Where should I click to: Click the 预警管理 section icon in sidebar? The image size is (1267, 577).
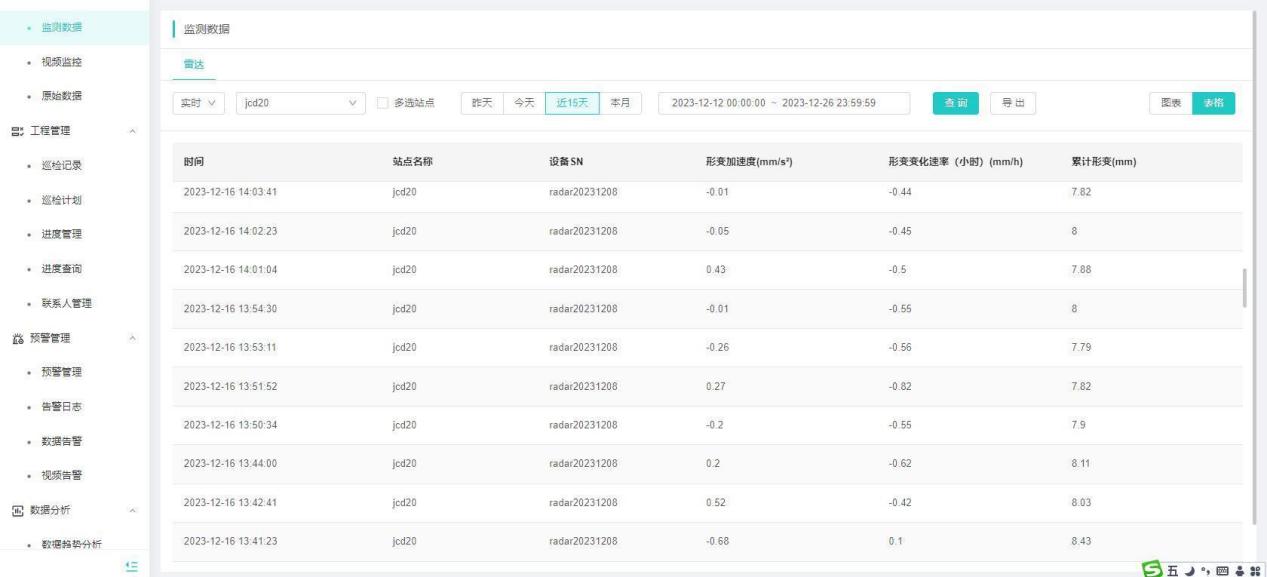tap(16, 338)
